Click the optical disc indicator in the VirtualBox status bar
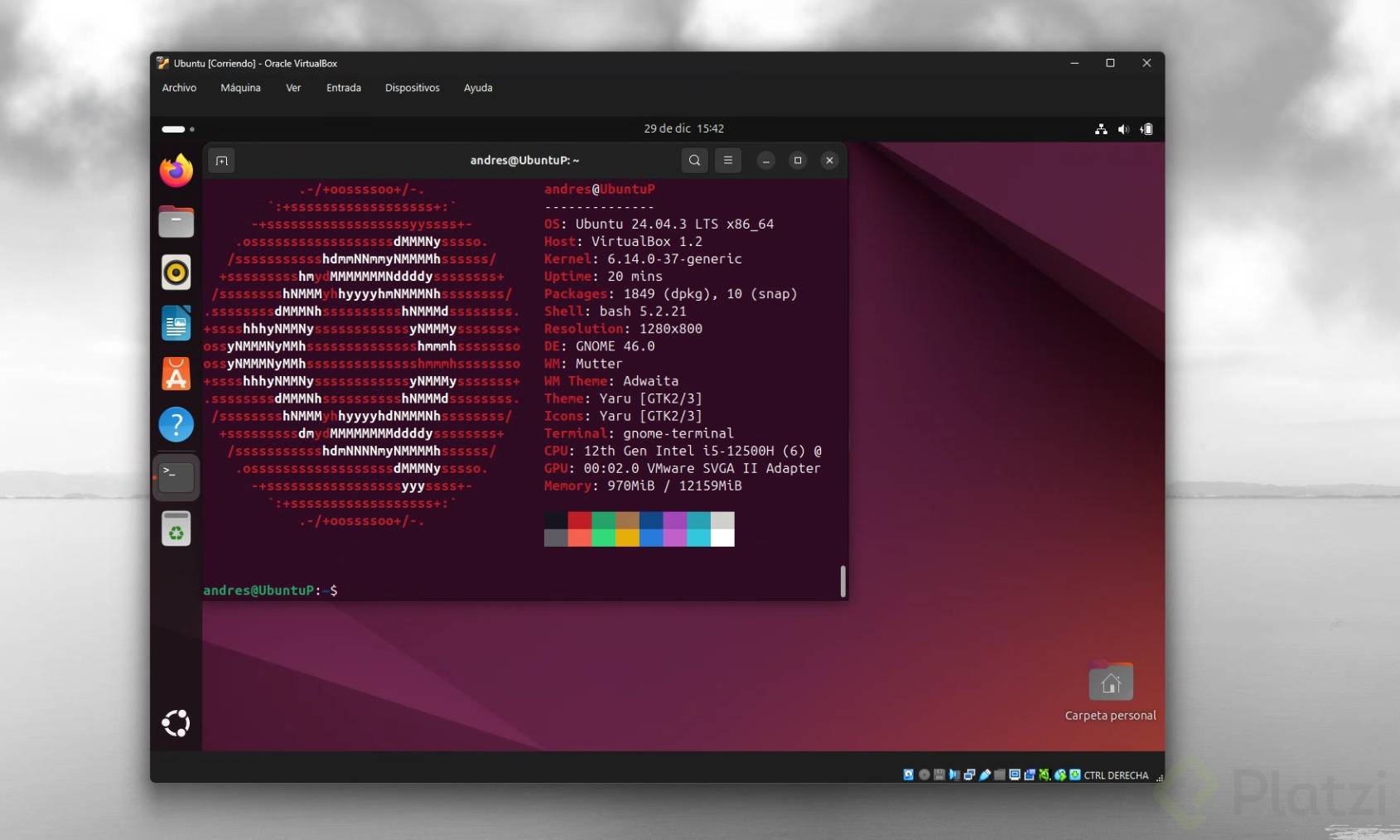 [x=924, y=775]
